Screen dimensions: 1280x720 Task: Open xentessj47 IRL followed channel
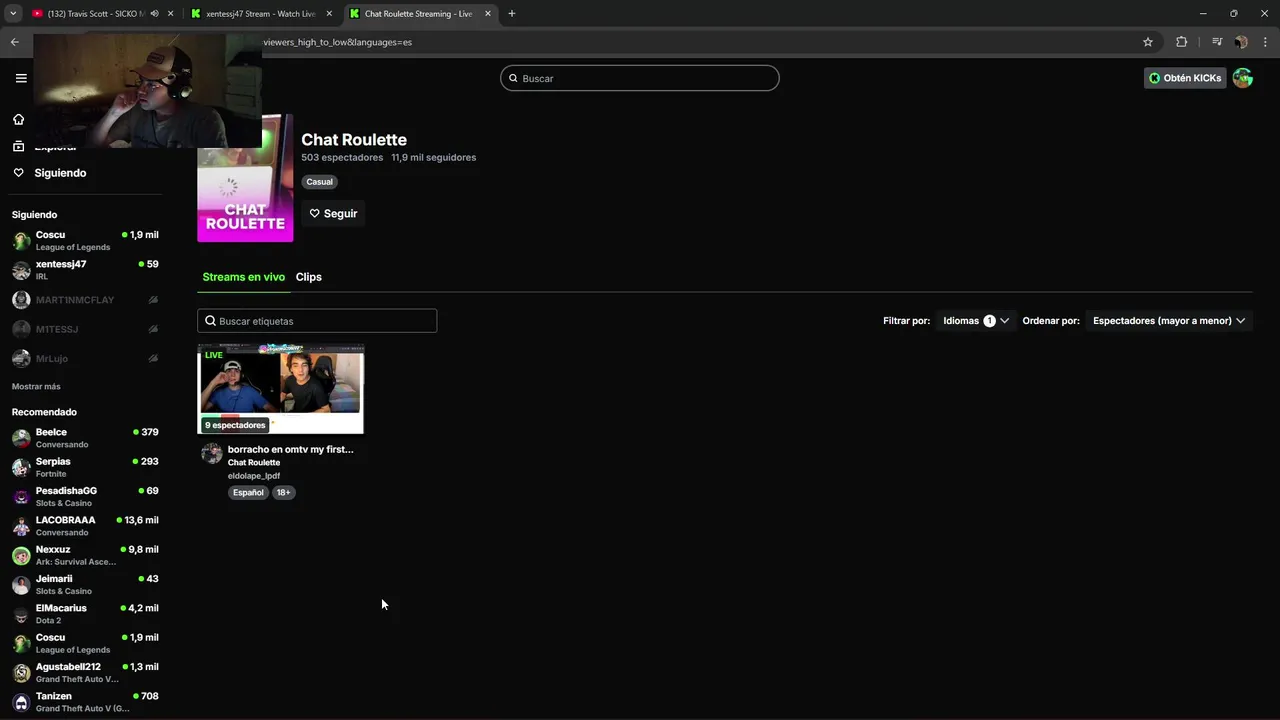(85, 270)
